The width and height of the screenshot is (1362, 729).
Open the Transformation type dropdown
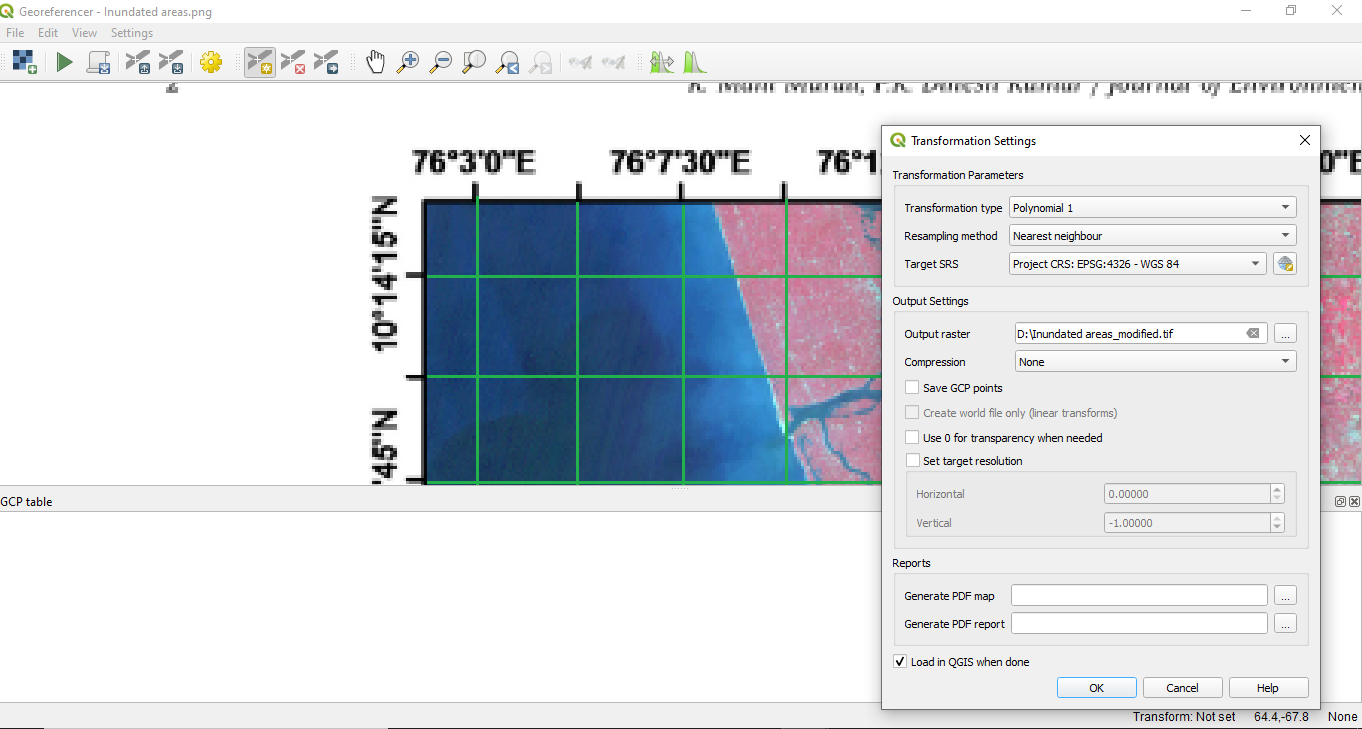1151,207
